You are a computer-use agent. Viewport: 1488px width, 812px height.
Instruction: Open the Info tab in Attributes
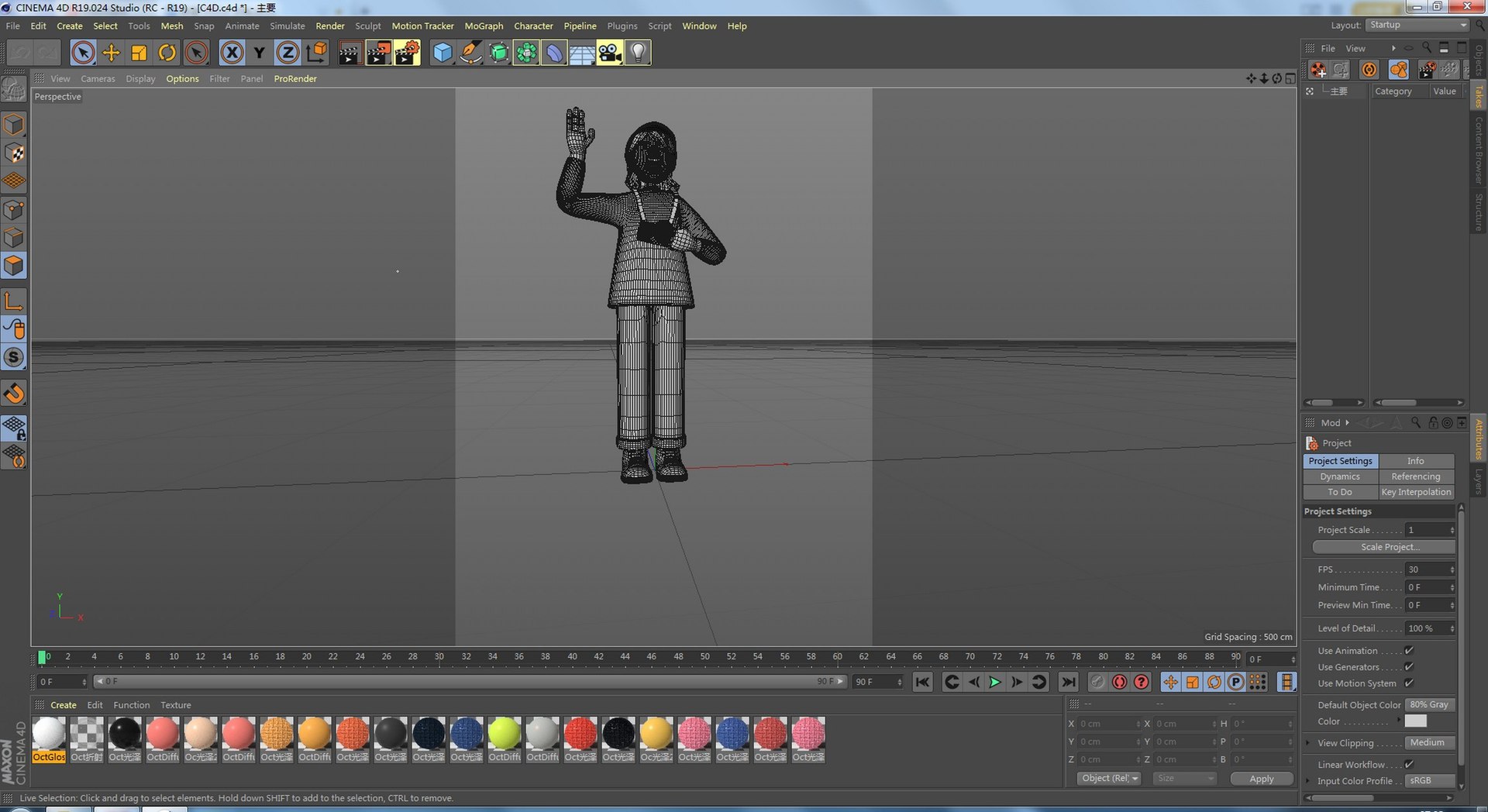(x=1415, y=461)
